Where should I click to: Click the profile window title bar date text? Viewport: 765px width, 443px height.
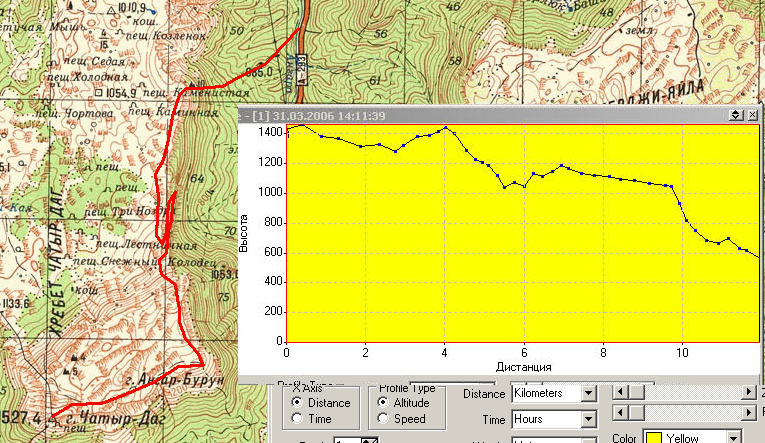click(x=328, y=116)
